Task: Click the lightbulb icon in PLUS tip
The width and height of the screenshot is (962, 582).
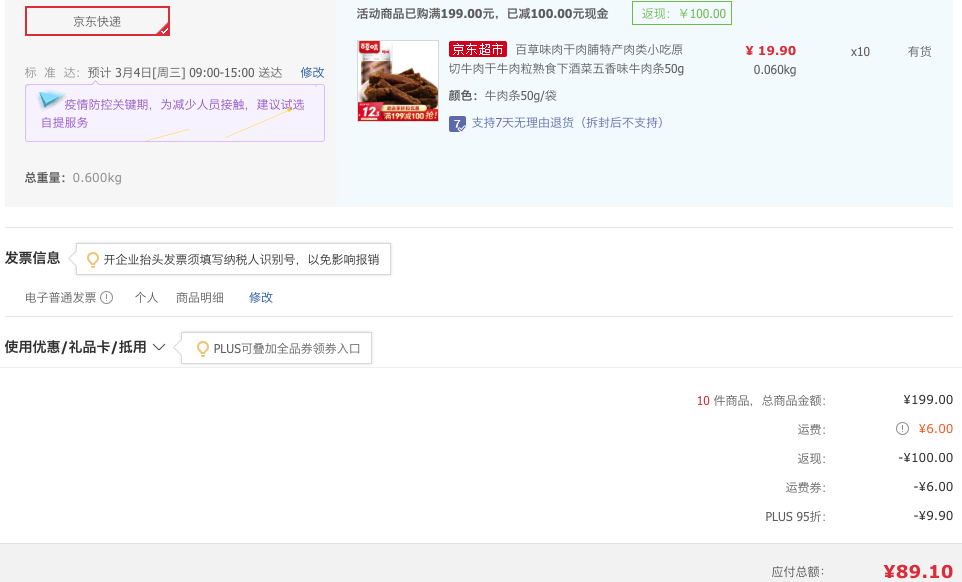Action: coord(202,348)
